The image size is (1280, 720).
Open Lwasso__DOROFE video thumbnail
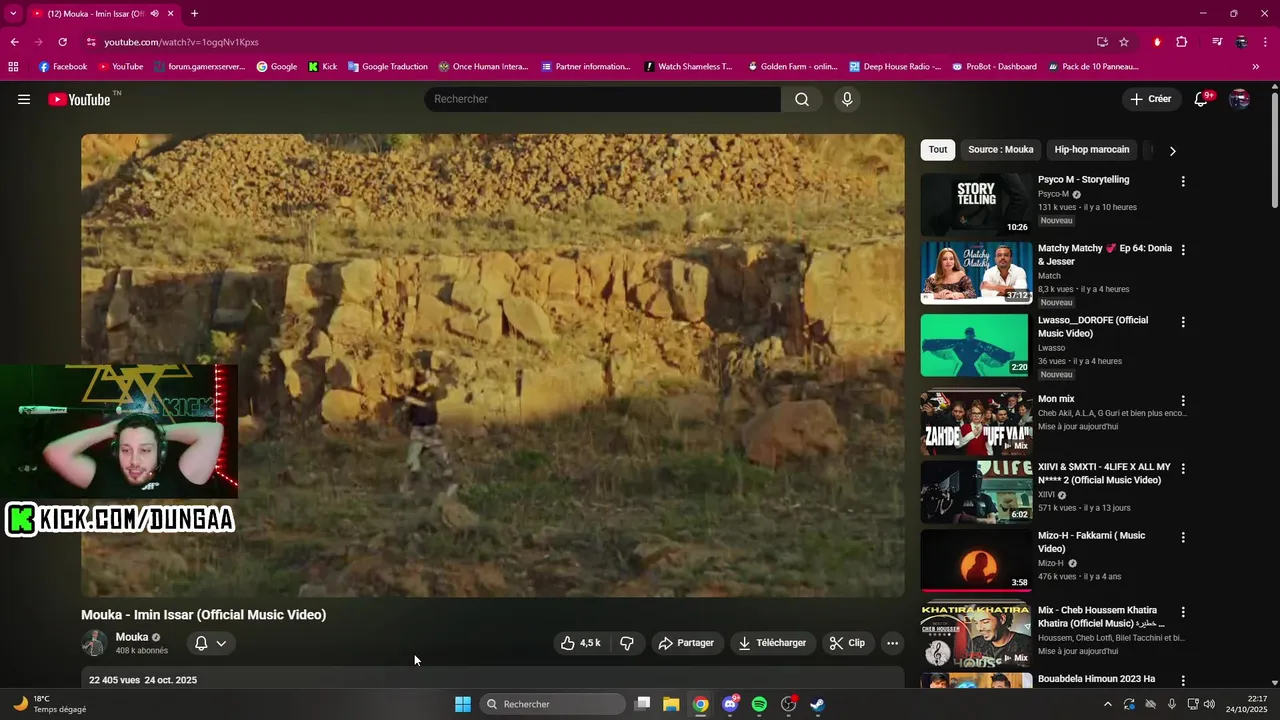976,345
